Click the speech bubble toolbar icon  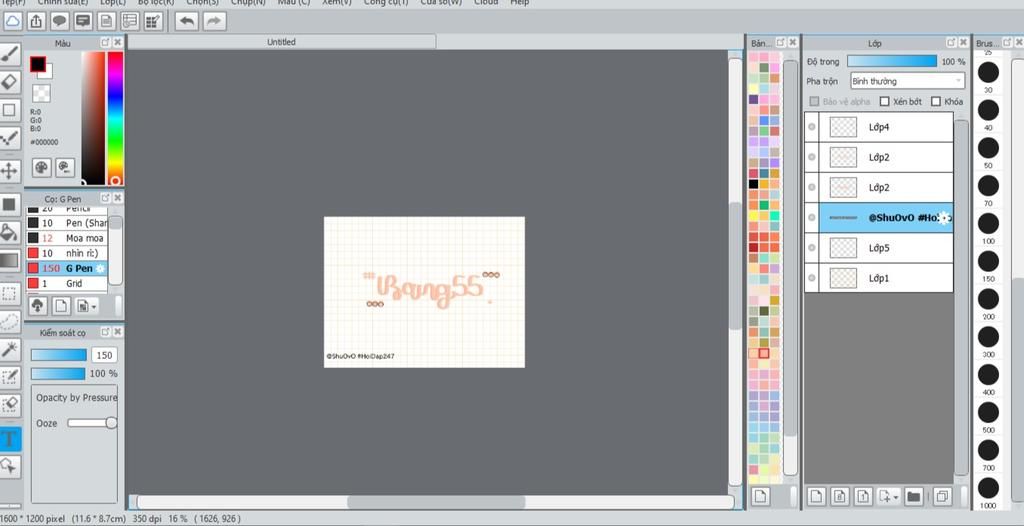[x=59, y=22]
